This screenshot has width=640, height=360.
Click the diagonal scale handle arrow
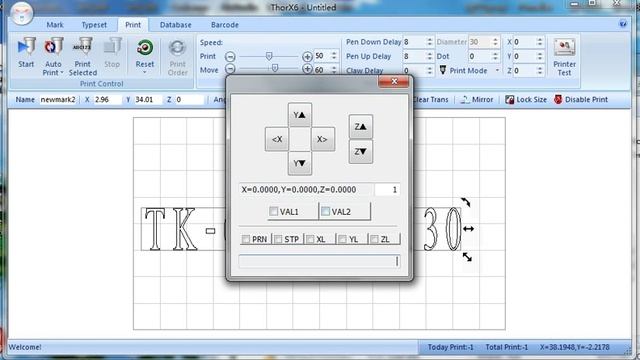click(x=467, y=257)
